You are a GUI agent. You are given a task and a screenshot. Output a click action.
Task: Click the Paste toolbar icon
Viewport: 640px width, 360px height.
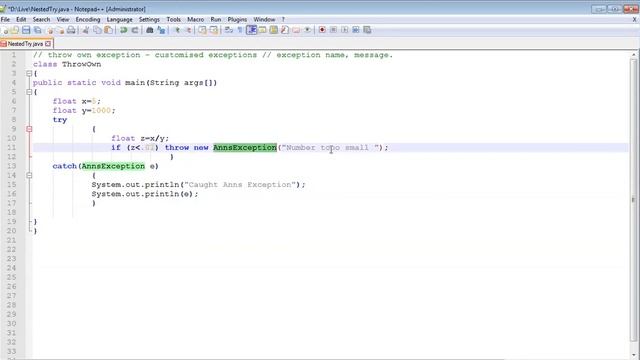(x=109, y=30)
